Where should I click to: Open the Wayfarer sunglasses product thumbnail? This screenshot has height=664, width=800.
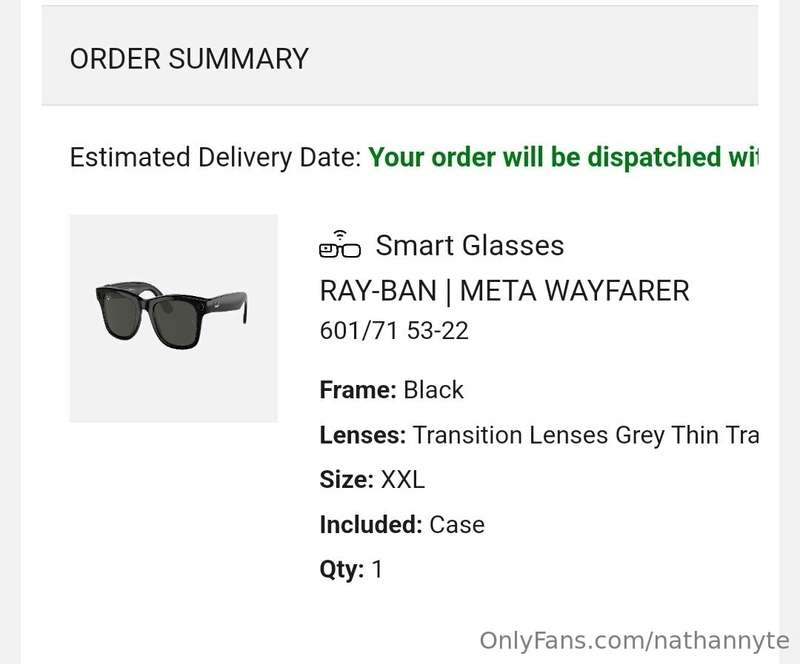pos(173,318)
